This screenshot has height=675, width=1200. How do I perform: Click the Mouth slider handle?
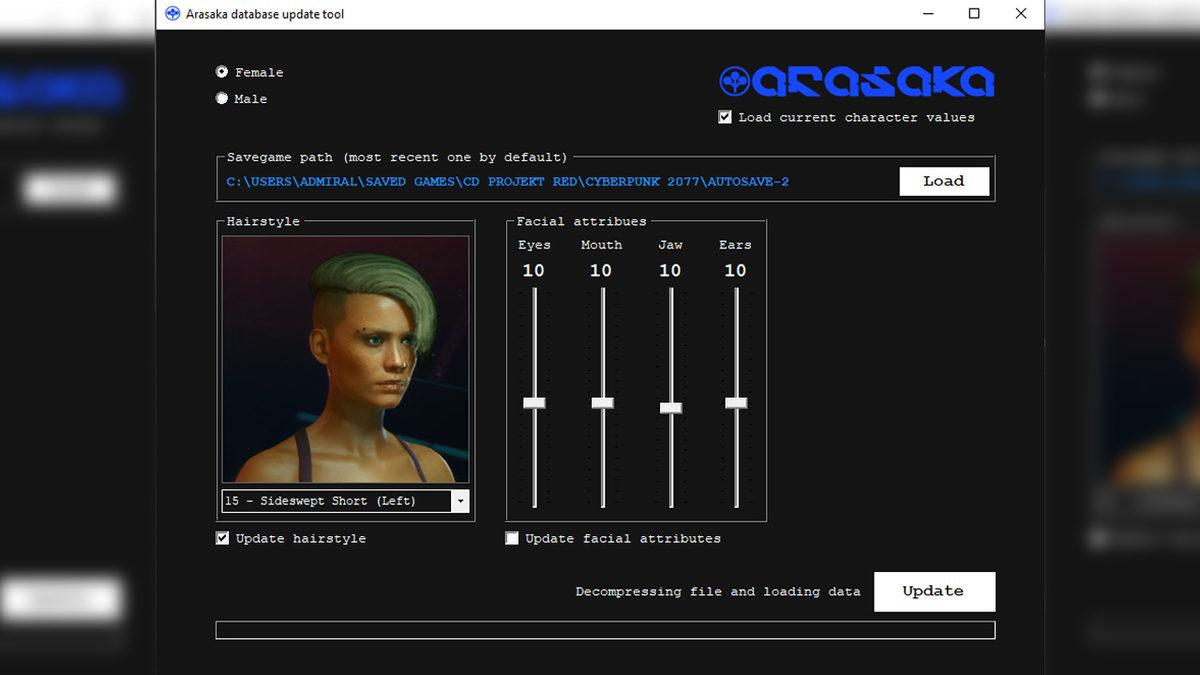602,403
